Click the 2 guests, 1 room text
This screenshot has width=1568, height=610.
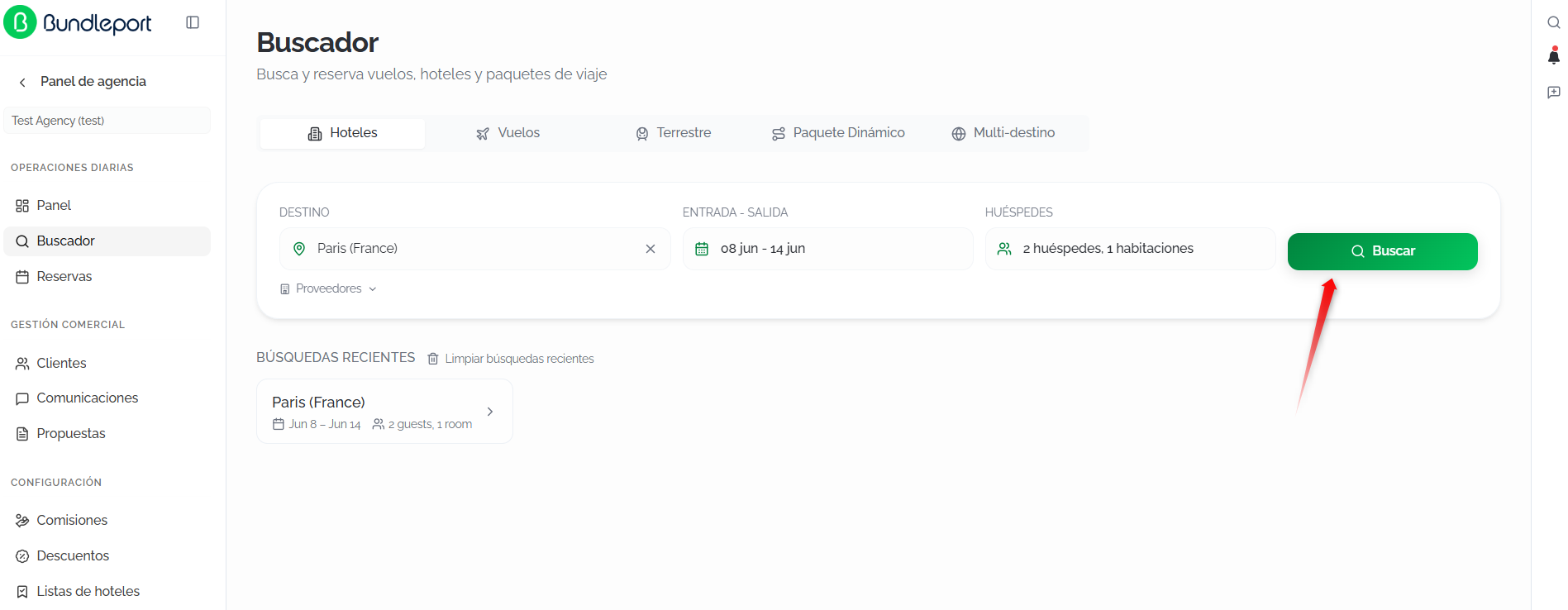click(x=430, y=424)
